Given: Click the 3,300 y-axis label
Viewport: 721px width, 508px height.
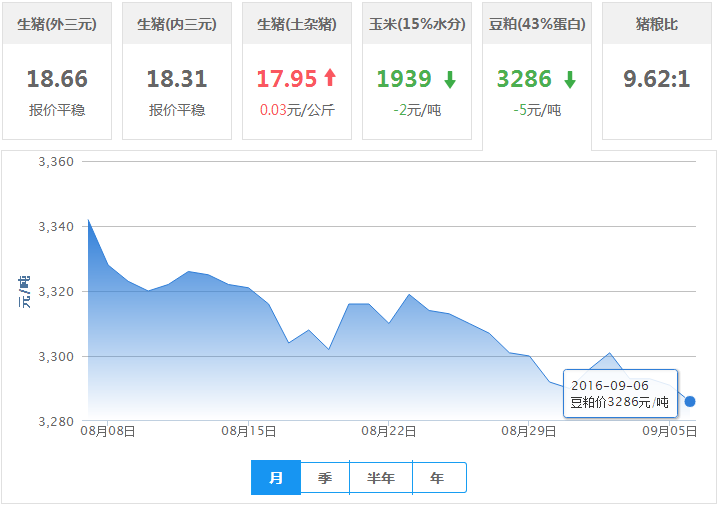Looking at the screenshot, I should 56,356.
